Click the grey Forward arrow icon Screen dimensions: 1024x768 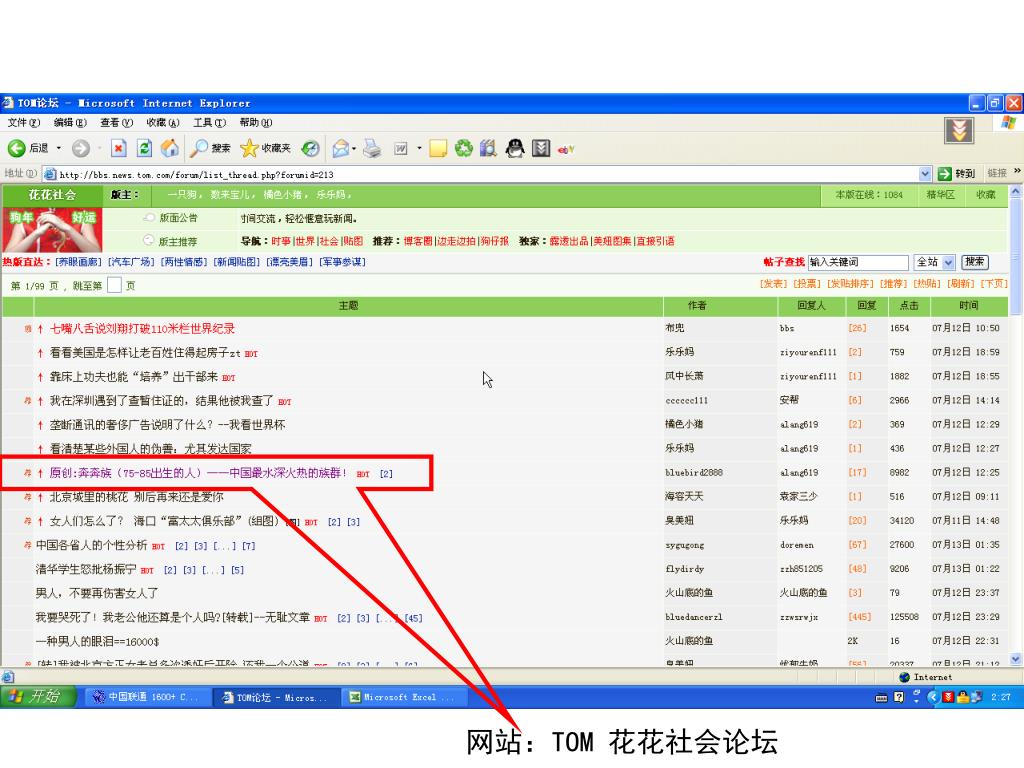coord(80,149)
